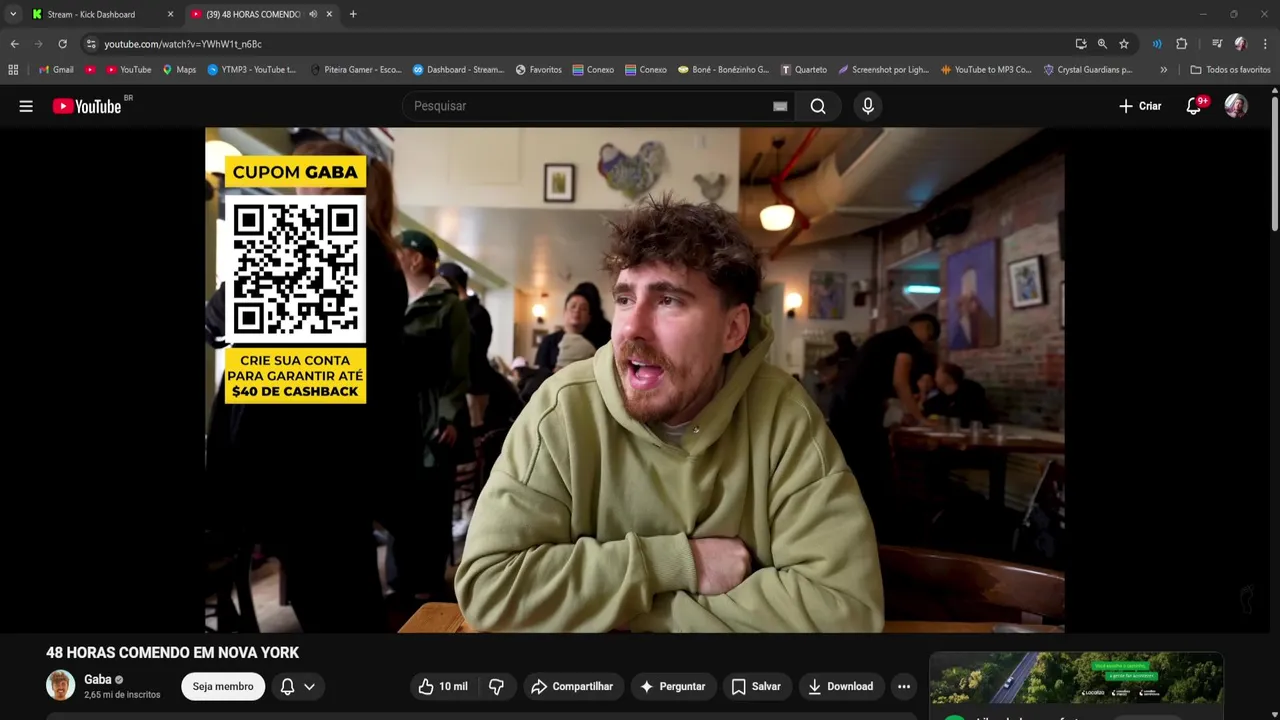The width and height of the screenshot is (1280, 720).
Task: Open the Screenshot por Ligh... bookmark
Action: [884, 70]
